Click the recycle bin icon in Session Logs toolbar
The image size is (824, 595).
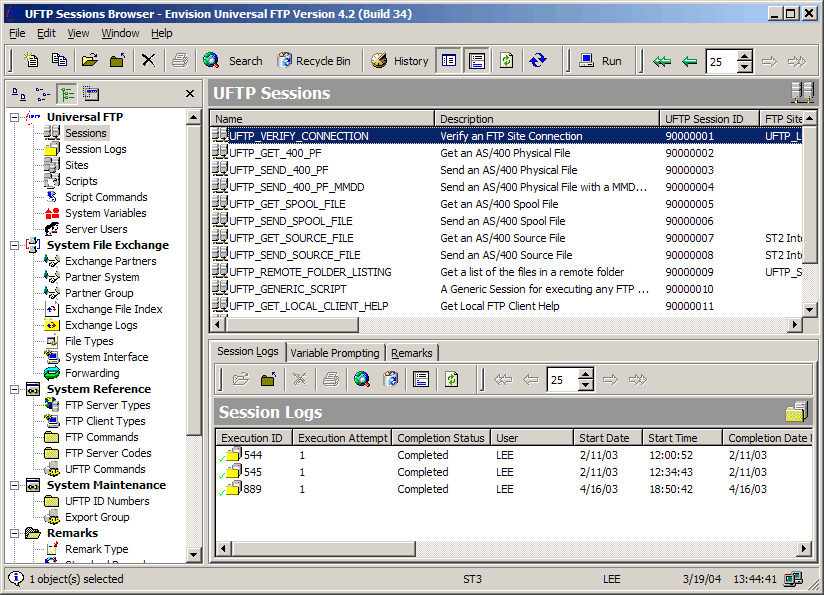click(x=390, y=379)
